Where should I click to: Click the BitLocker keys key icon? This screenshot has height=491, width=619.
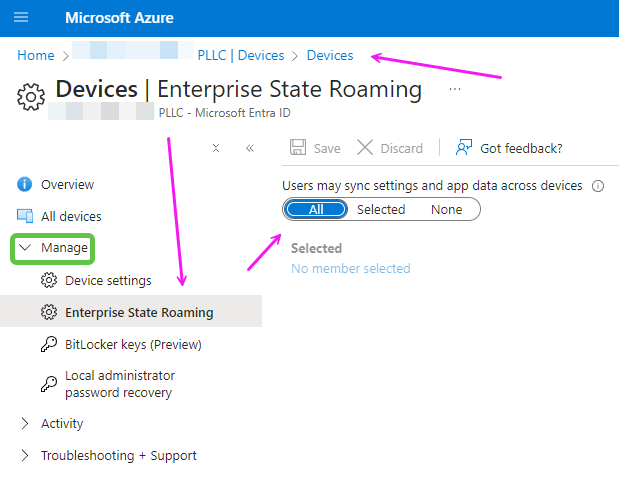tap(49, 344)
